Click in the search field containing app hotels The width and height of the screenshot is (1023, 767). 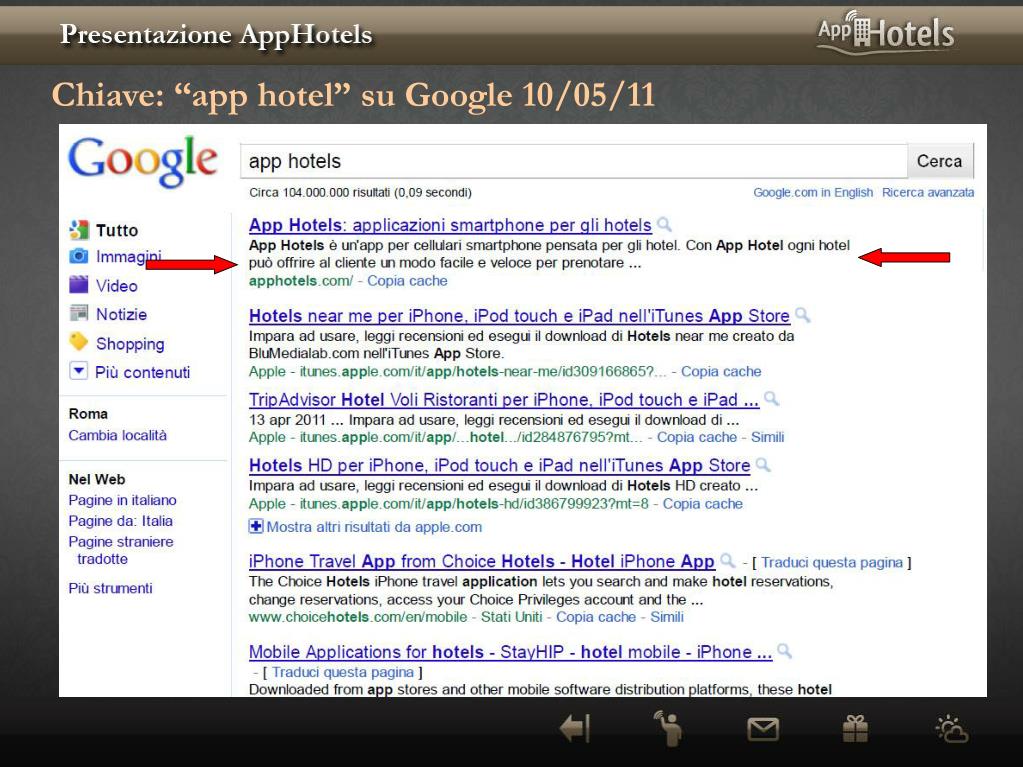[x=573, y=161]
